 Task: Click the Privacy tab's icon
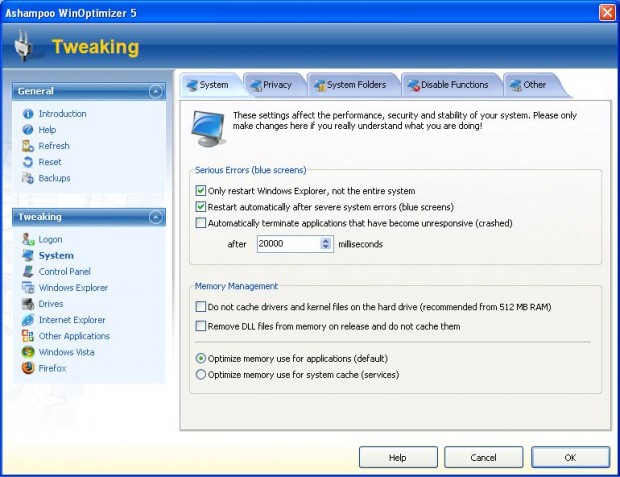[x=255, y=85]
